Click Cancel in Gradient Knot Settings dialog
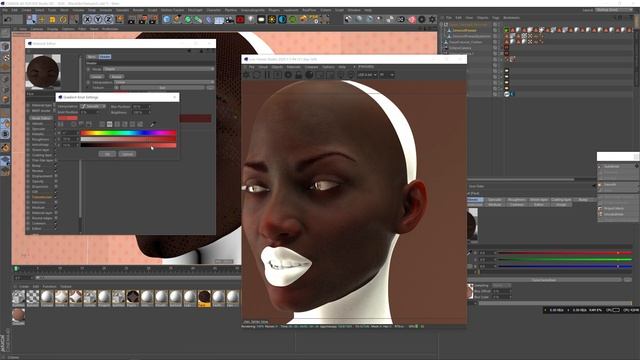Screen dimensions: 640x360 click(127, 154)
